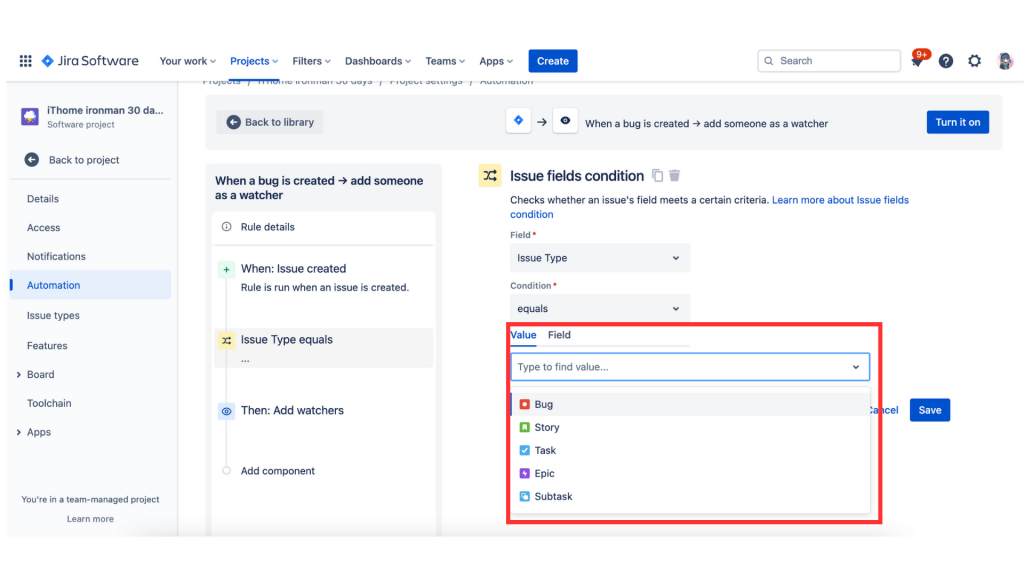Click the Back to project arrow icon
1024x576 pixels.
pos(31,159)
